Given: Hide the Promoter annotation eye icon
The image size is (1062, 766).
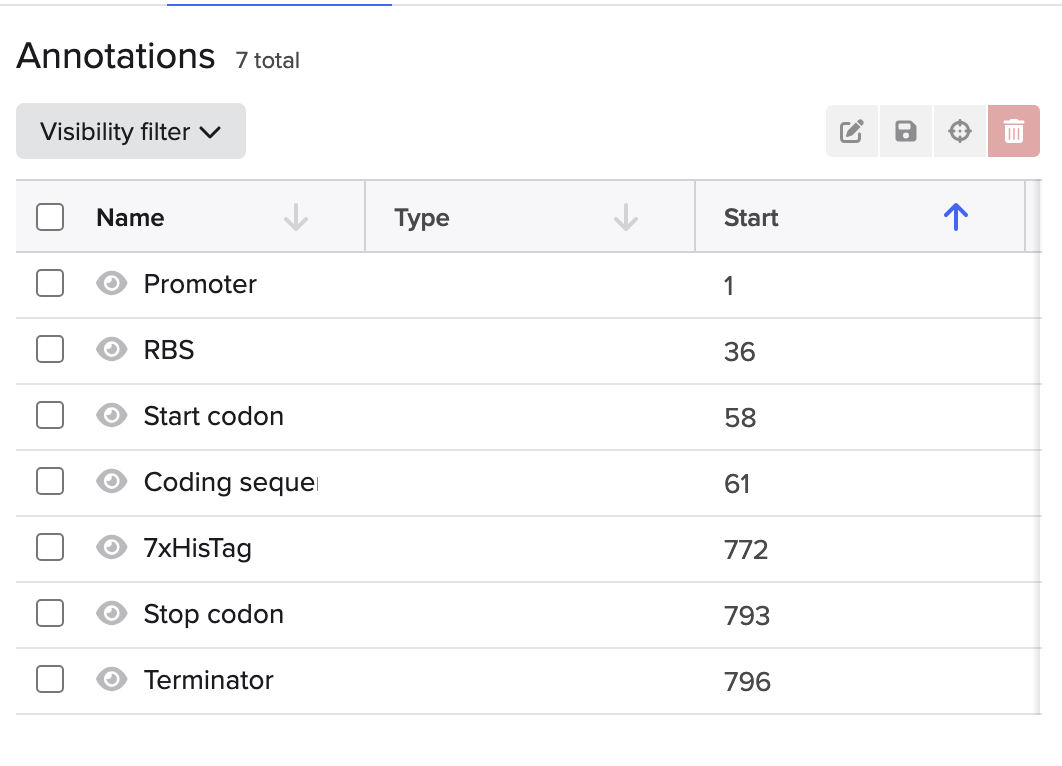Looking at the screenshot, I should (x=111, y=284).
